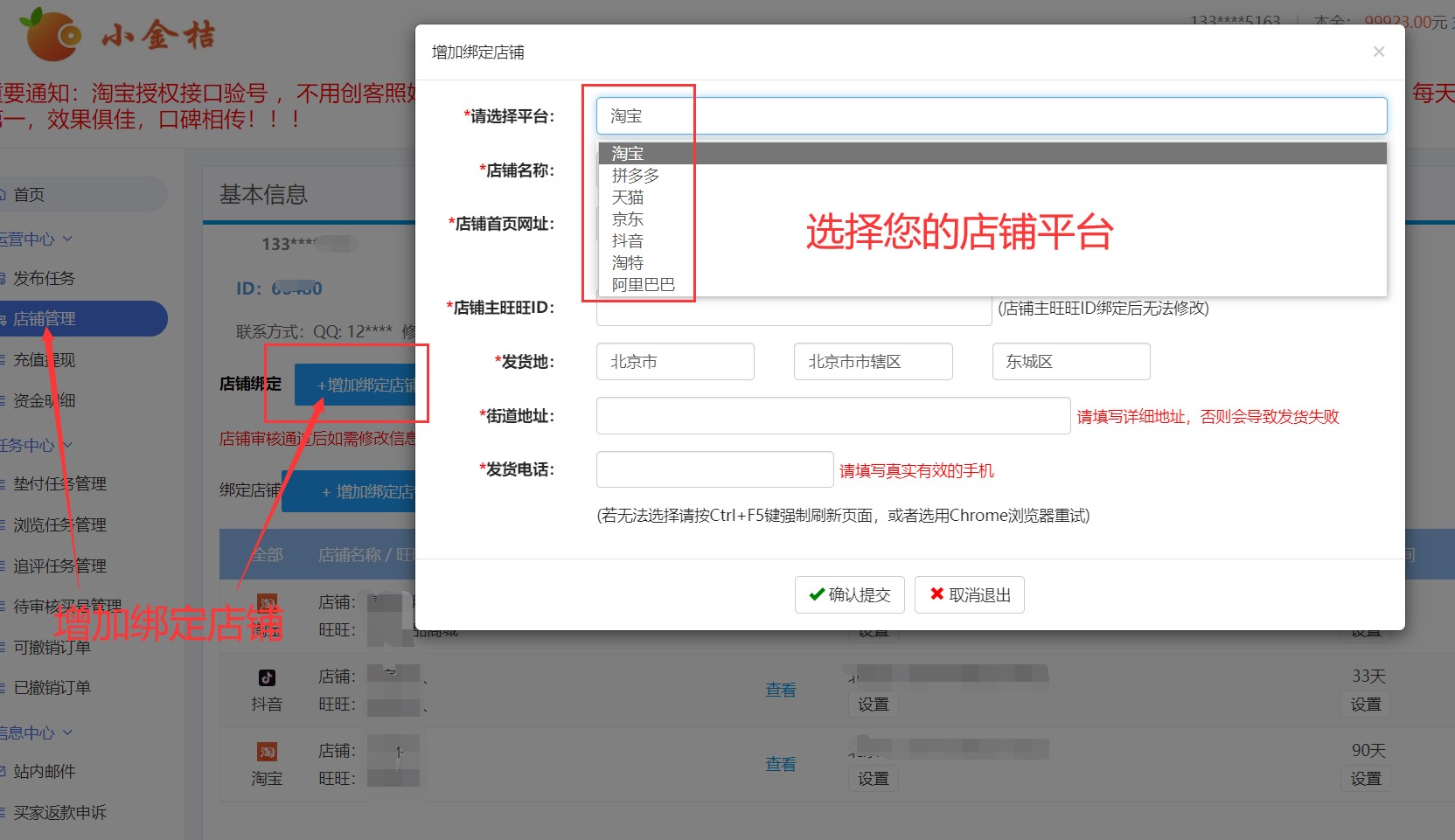
Task: Open 买家返款申诉 in the sidebar
Action: [x=59, y=812]
